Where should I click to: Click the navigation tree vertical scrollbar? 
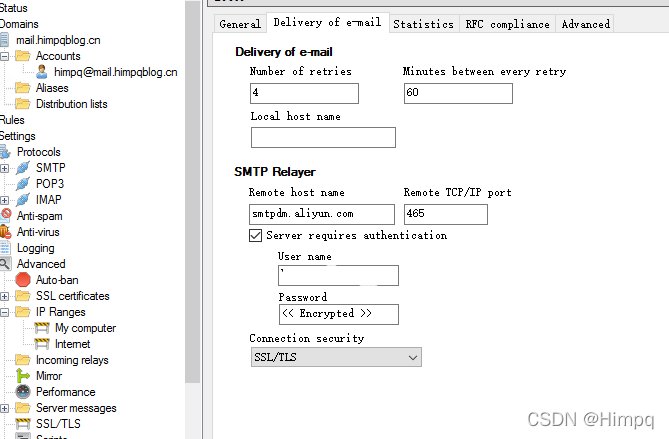click(193, 192)
